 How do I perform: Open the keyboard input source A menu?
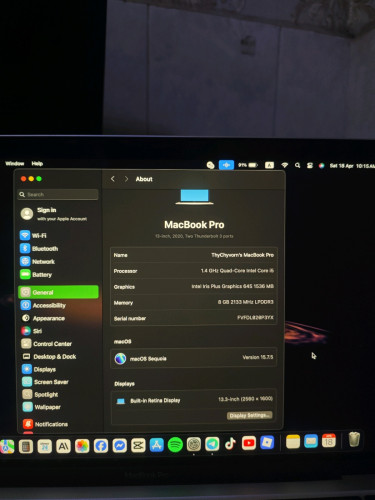coord(269,165)
